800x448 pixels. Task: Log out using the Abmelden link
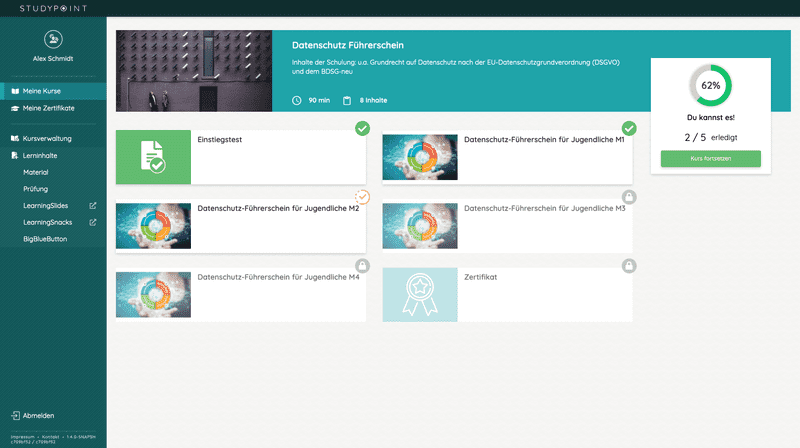point(38,415)
